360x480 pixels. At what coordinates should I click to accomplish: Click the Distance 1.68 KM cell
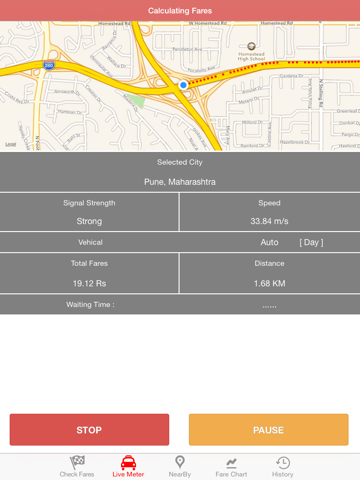[270, 273]
